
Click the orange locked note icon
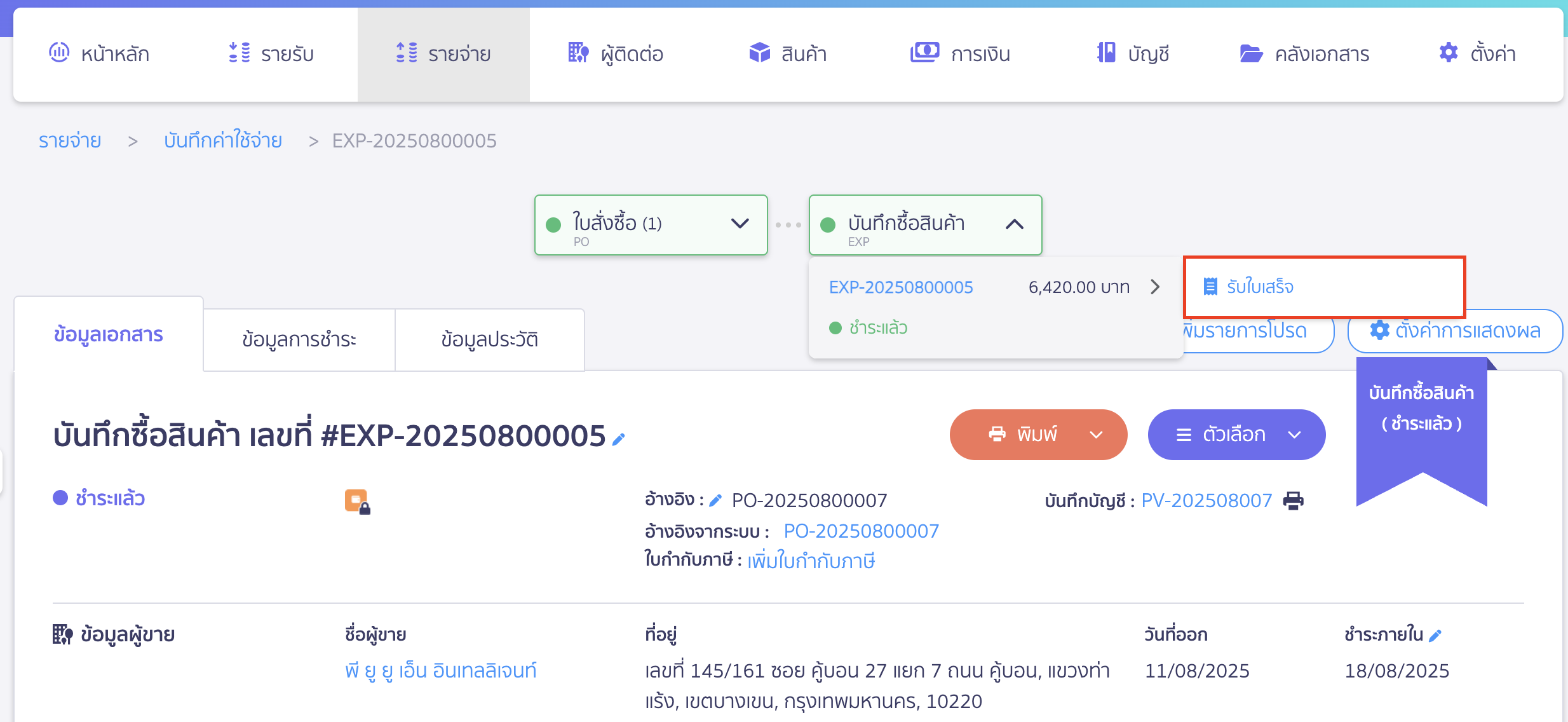pos(358,501)
